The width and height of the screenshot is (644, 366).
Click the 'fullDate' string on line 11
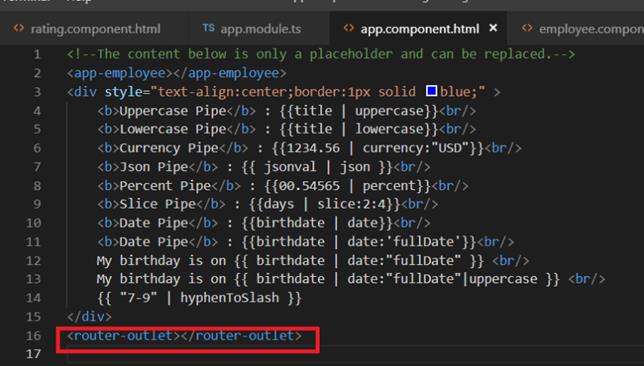423,242
